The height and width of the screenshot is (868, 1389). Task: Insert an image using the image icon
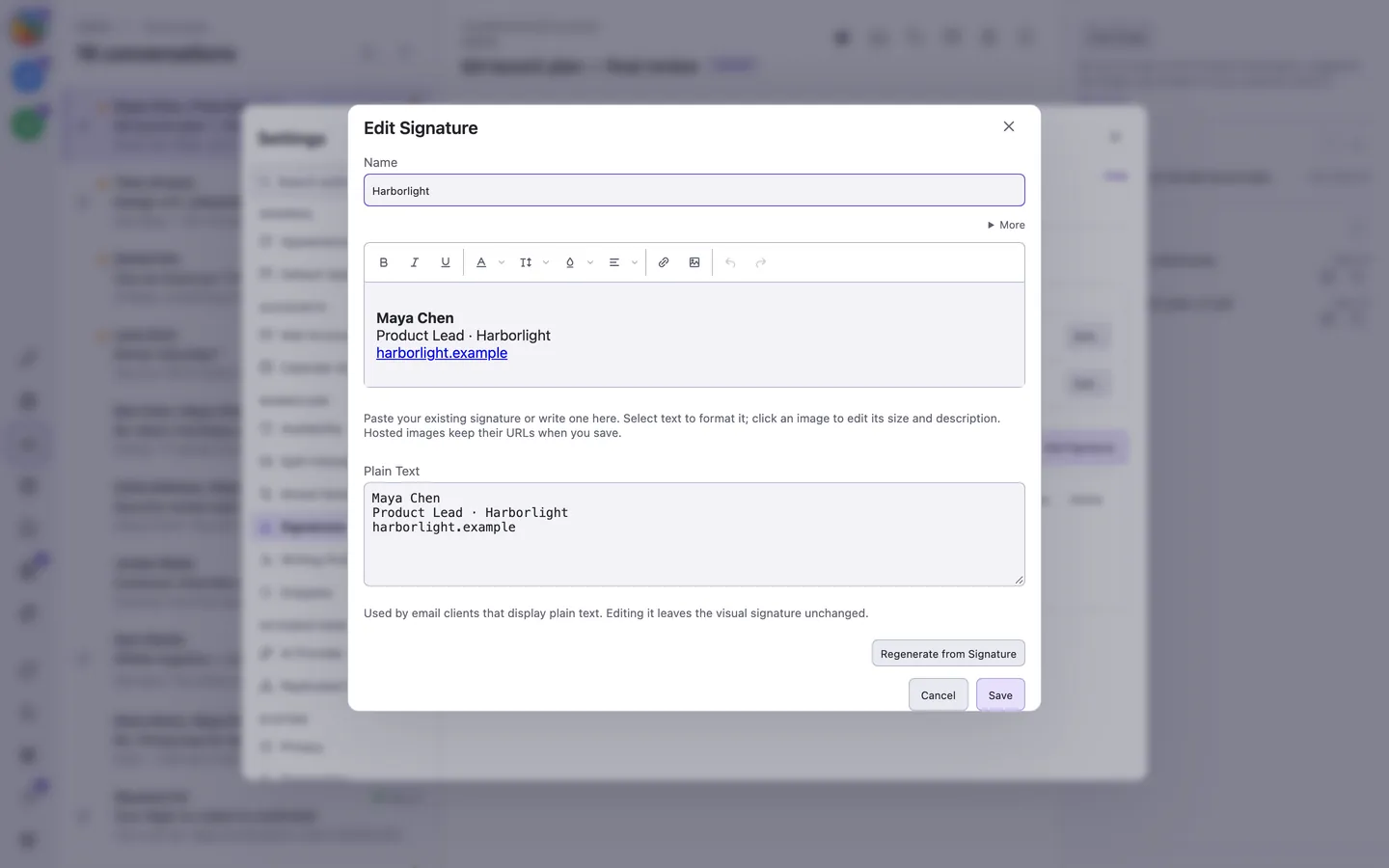tap(694, 262)
